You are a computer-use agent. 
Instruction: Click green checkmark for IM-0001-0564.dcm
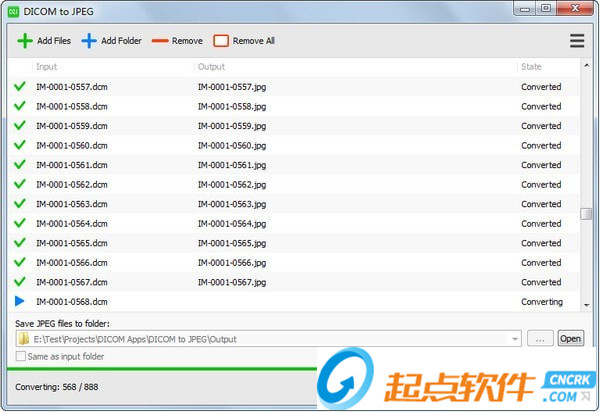20,223
